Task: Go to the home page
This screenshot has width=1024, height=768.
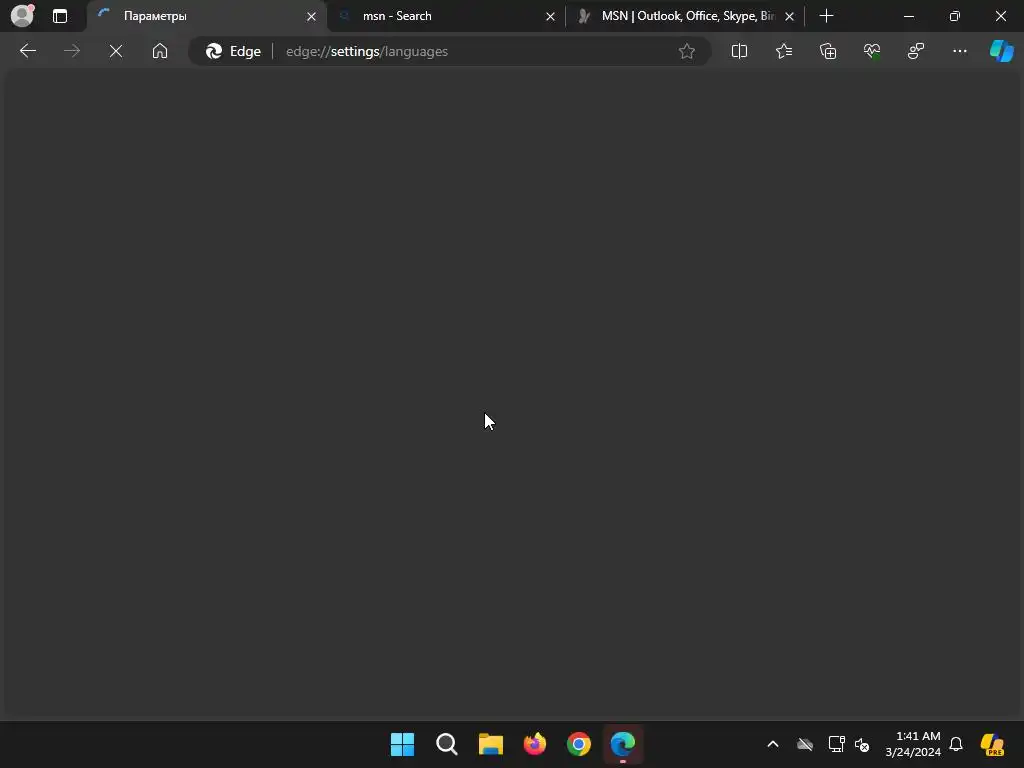Action: click(160, 51)
